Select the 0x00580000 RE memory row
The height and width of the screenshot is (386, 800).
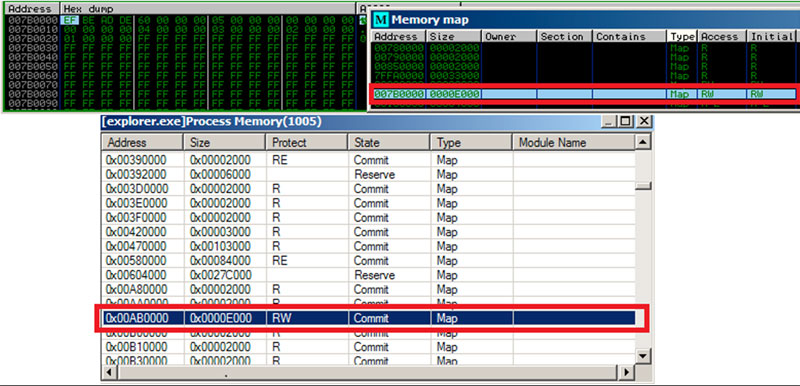368,261
